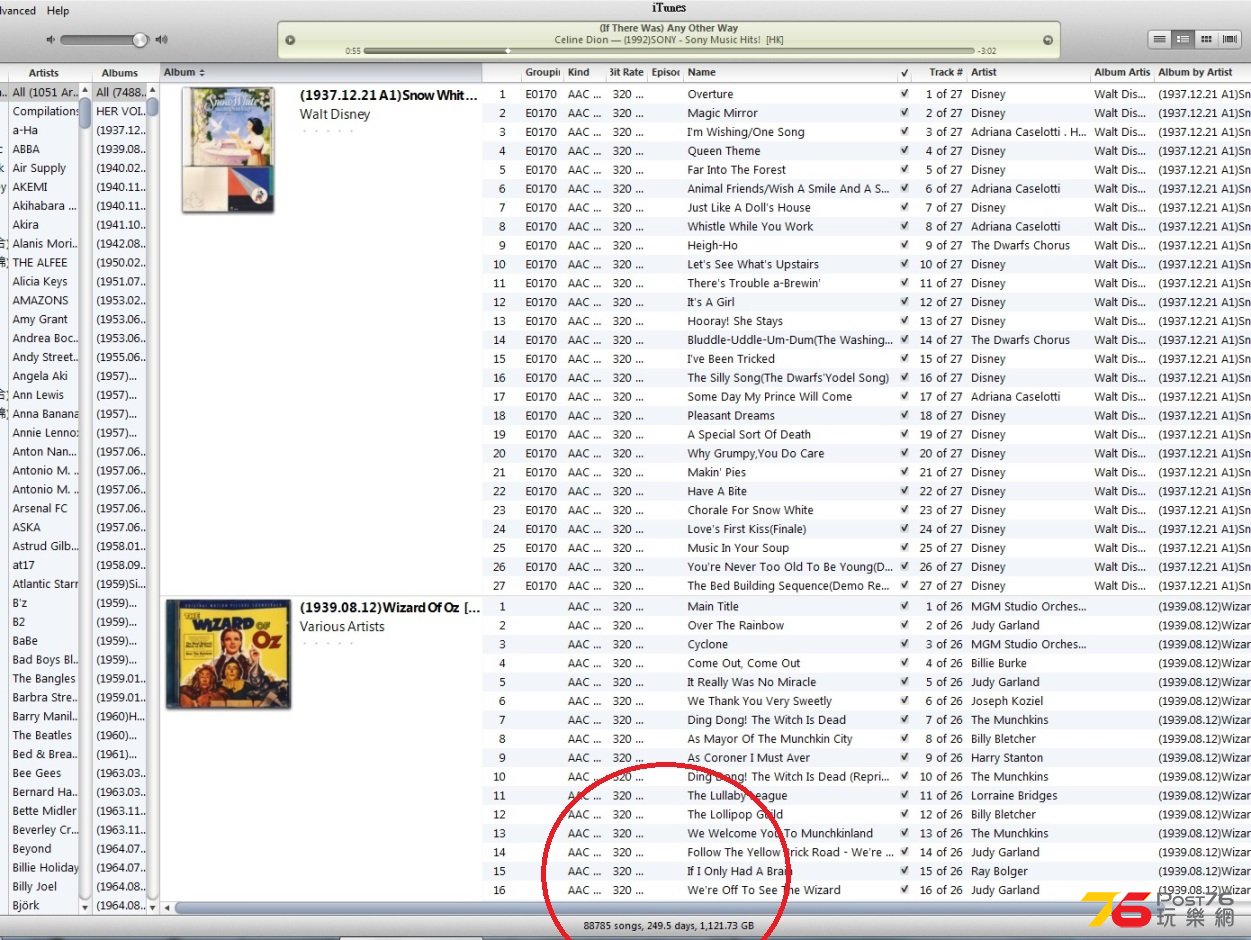Click the Albums browser column header
Image resolution: width=1251 pixels, height=940 pixels.
[120, 73]
